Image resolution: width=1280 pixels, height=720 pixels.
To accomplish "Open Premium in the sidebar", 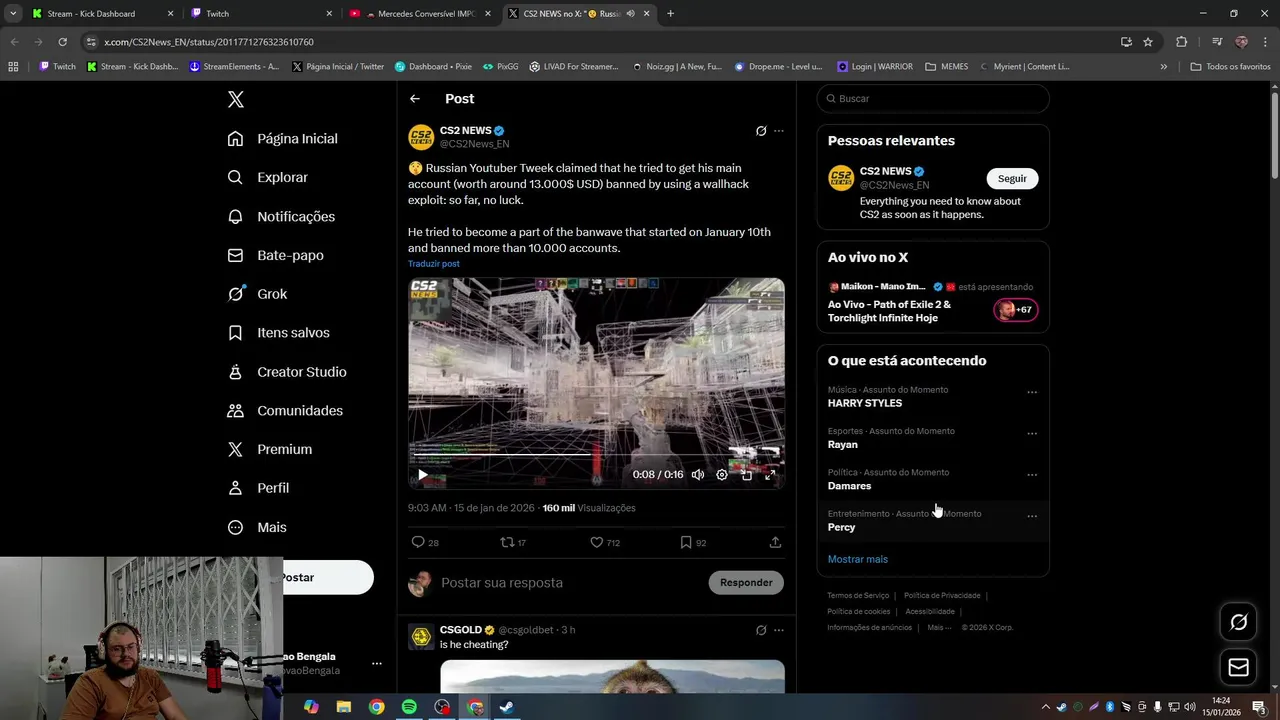I will [270, 449].
